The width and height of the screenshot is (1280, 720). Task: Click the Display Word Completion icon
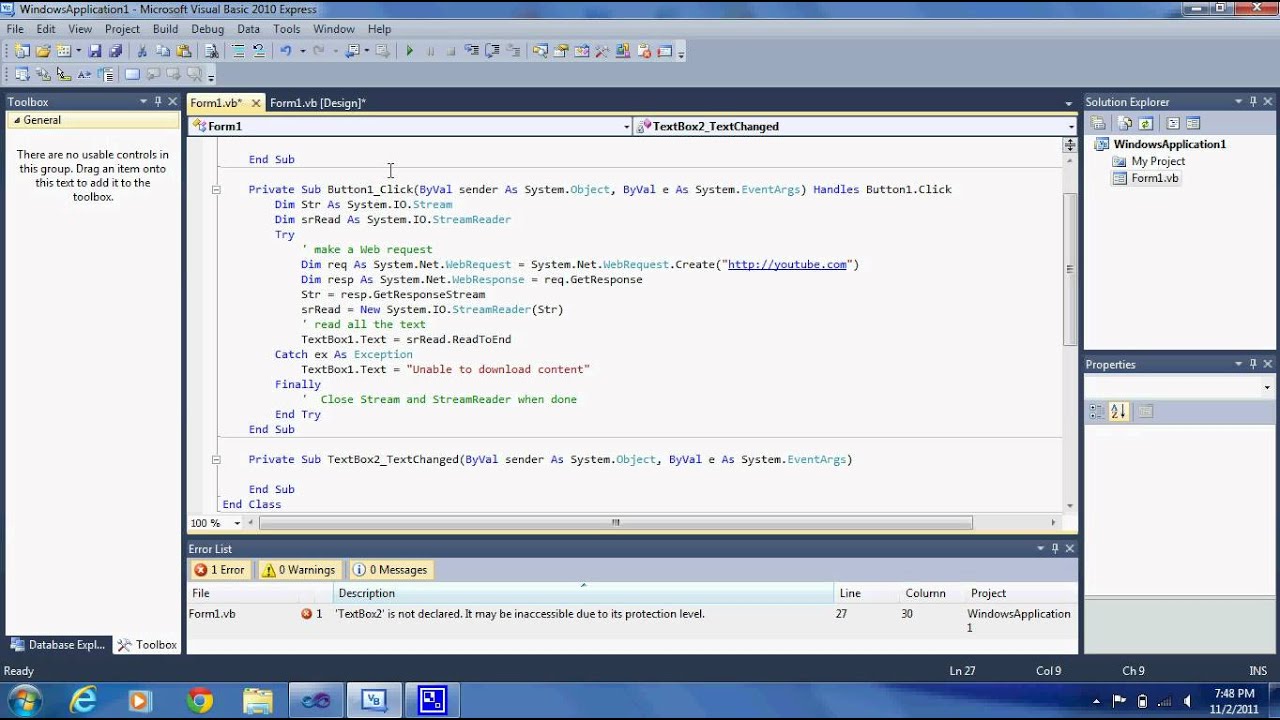click(84, 74)
